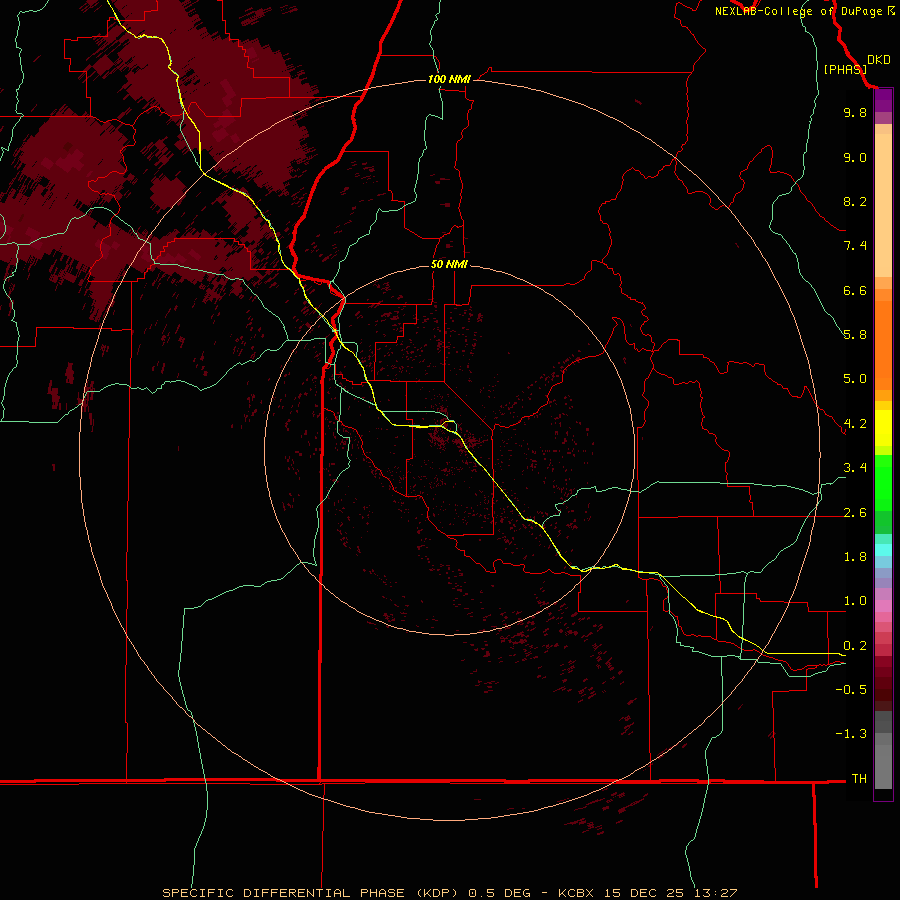
Task: Click the 6.6 scale value
Action: point(855,290)
